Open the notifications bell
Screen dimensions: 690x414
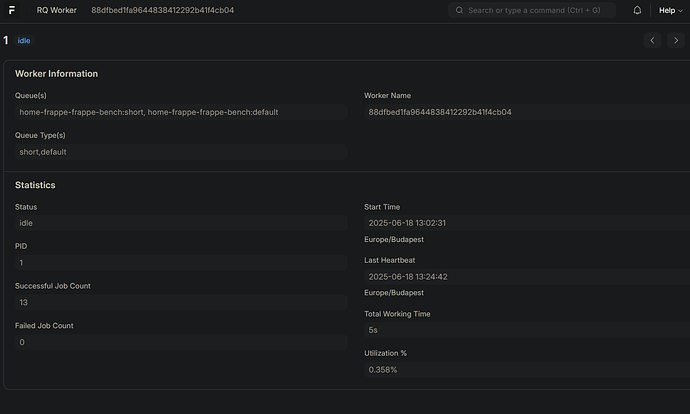(x=638, y=10)
